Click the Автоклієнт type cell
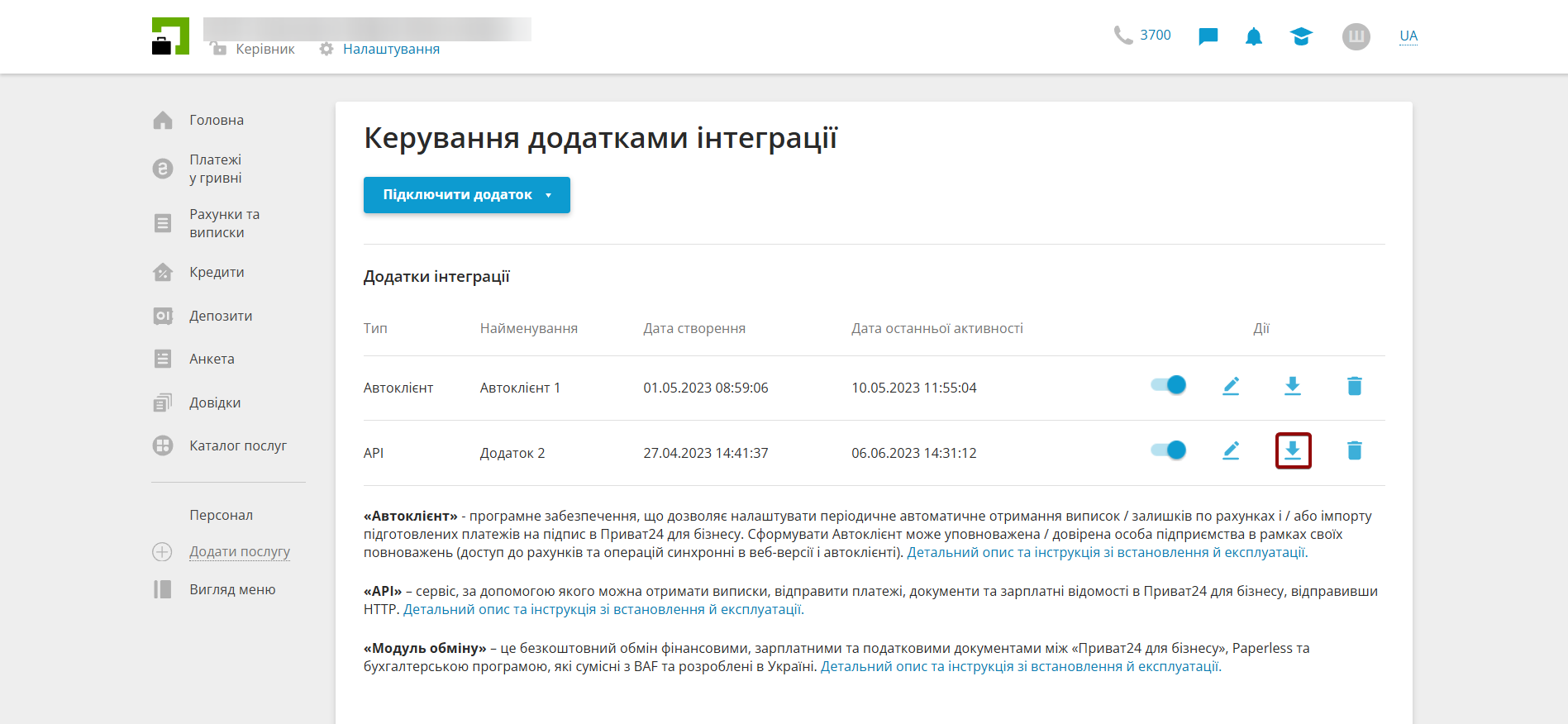Screen dimensions: 1568x724 pos(398,388)
